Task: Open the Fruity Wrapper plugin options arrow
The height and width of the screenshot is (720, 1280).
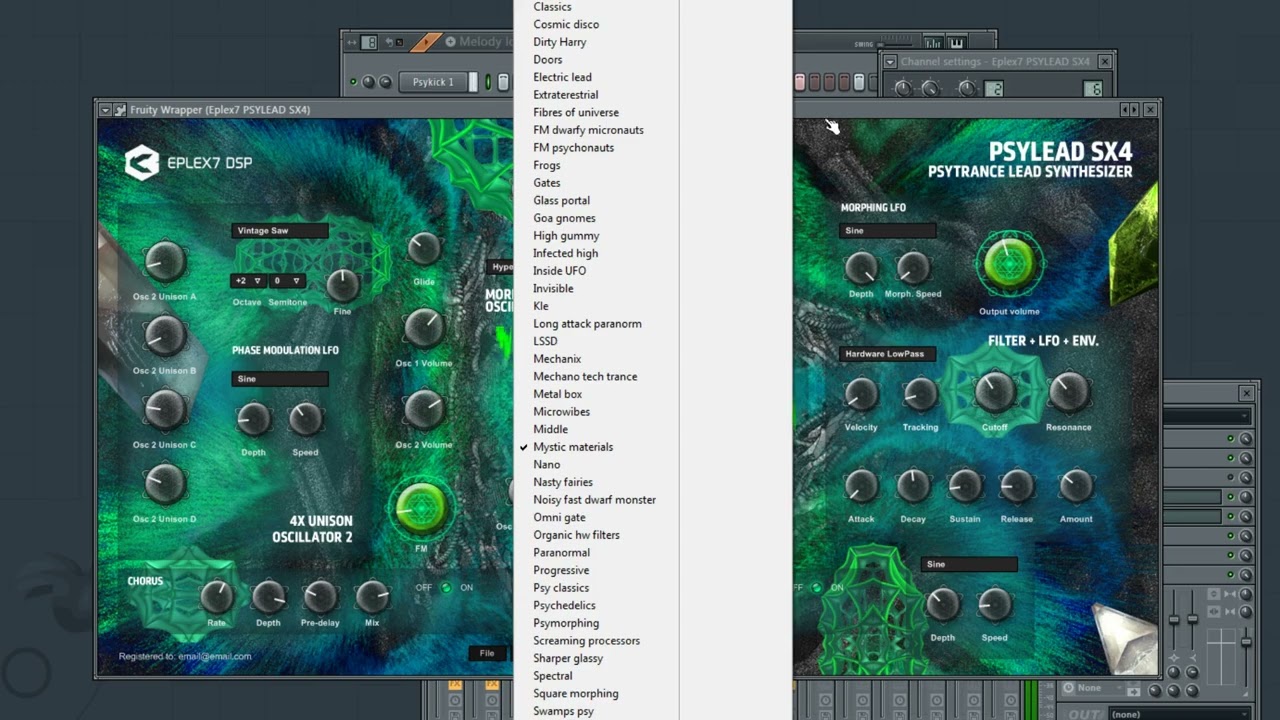Action: (x=105, y=110)
